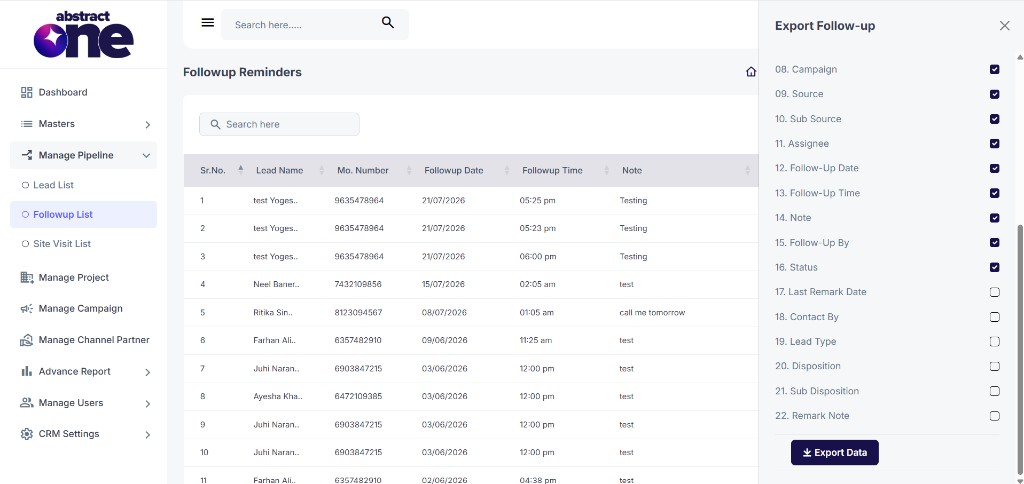Check the 18. Contact By checkbox
Screen dimensions: 1024x484
[x=995, y=317]
